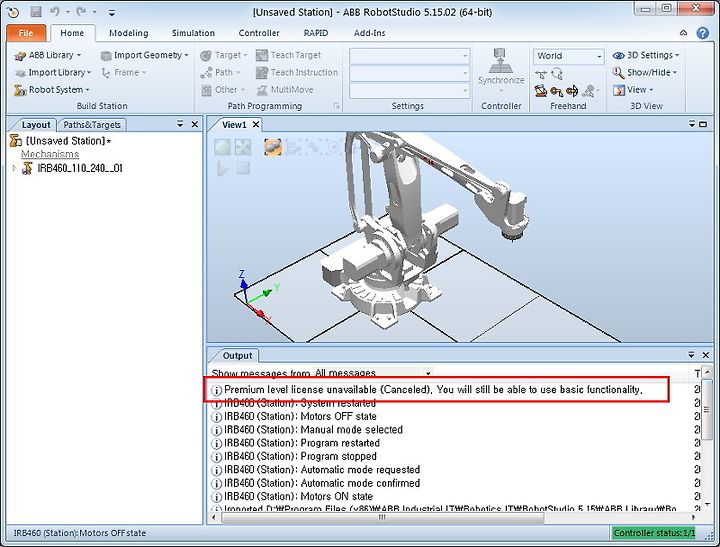
Task: Redo the action in quick access toolbar
Action: point(81,11)
